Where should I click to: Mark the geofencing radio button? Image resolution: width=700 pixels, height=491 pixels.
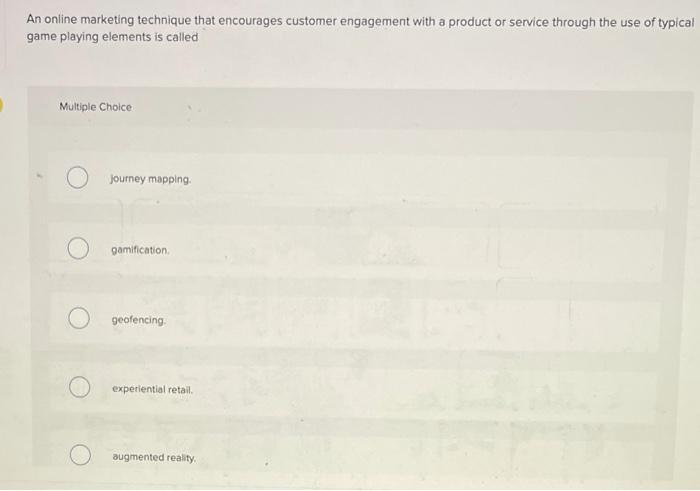pos(79,318)
